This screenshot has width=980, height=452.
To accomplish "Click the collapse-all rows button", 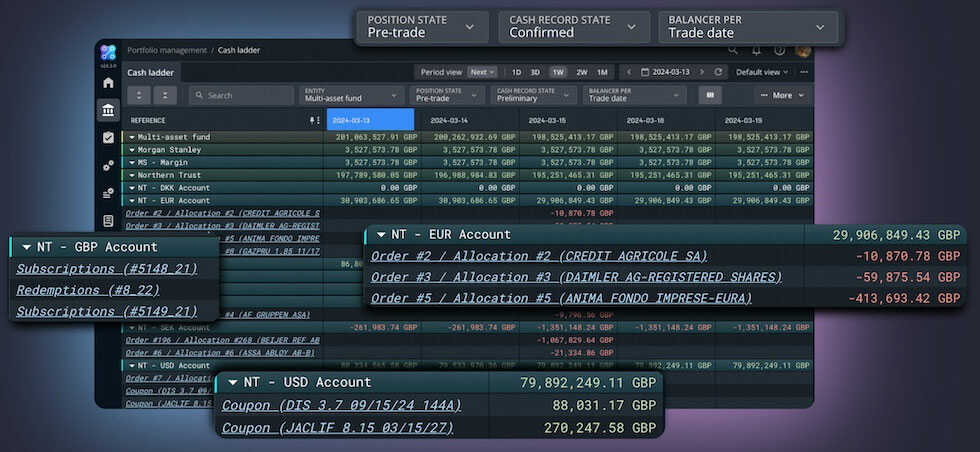I will click(x=165, y=95).
